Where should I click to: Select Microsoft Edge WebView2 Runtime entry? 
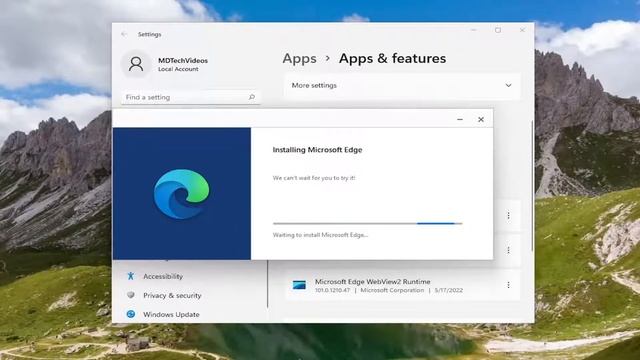pyautogui.click(x=402, y=285)
